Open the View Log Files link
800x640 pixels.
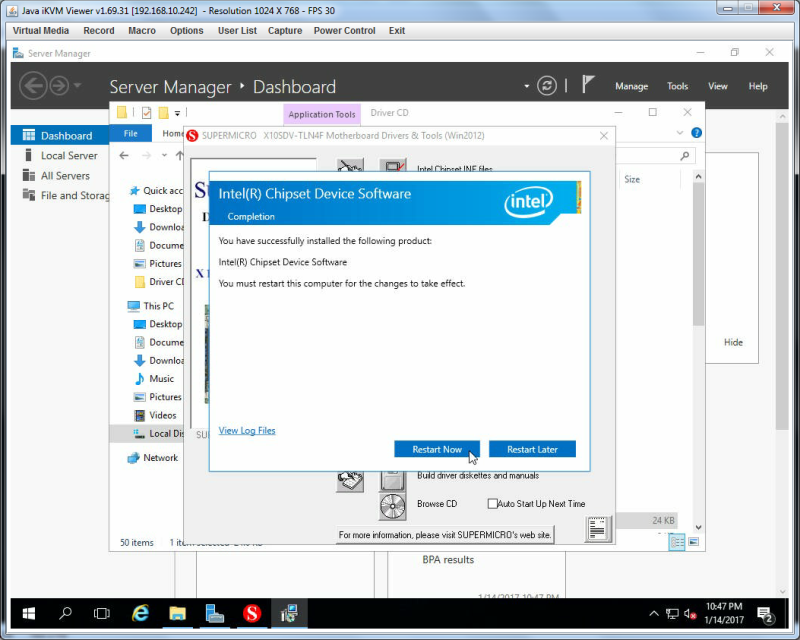pyautogui.click(x=247, y=430)
